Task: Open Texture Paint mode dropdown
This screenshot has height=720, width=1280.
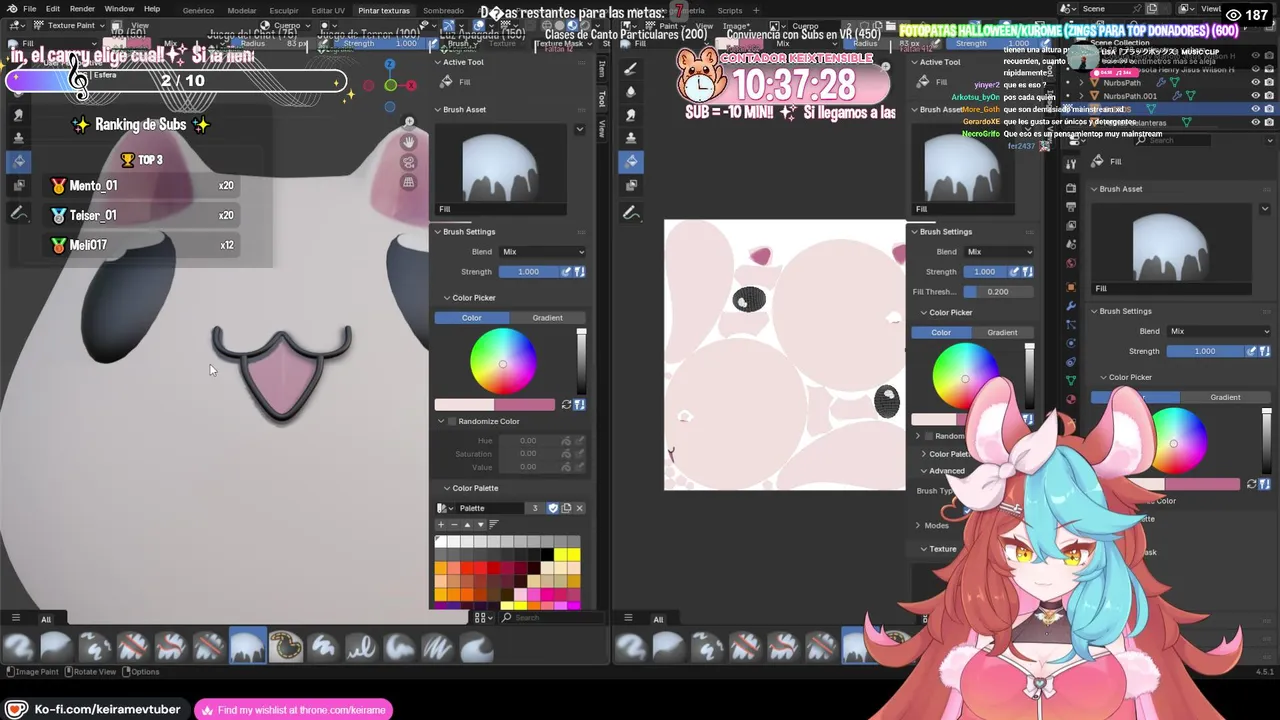Action: tap(68, 25)
